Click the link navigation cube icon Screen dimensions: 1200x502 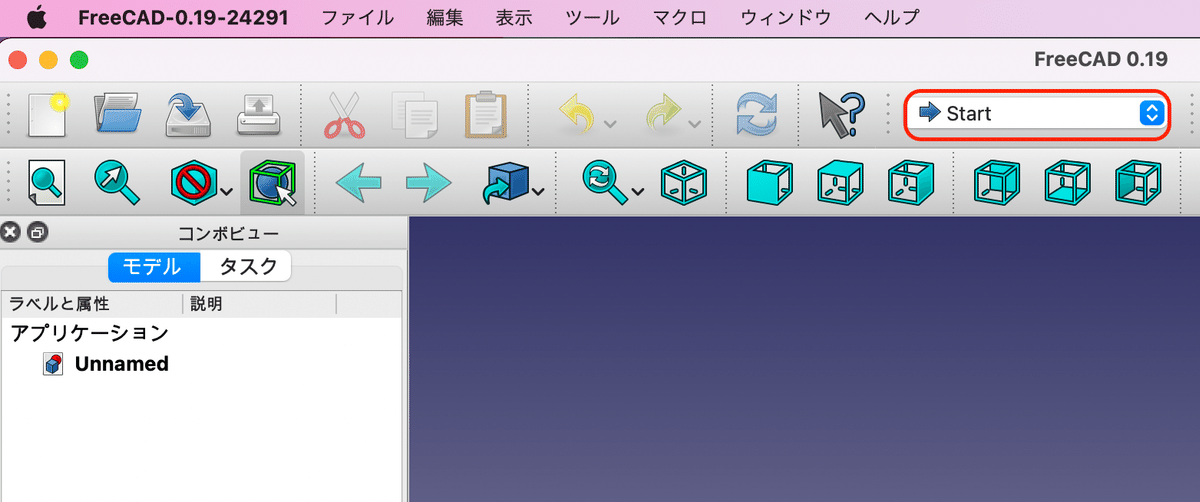[x=508, y=182]
